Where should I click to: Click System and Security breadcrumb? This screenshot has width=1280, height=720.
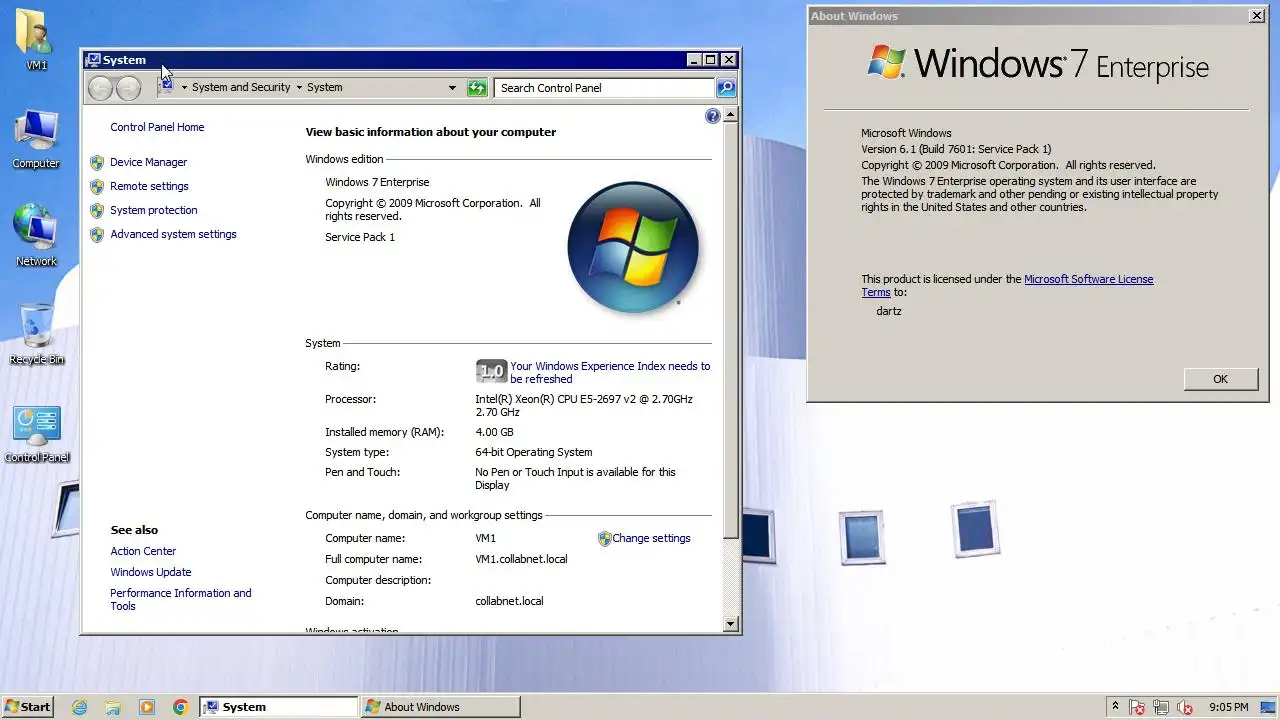241,88
